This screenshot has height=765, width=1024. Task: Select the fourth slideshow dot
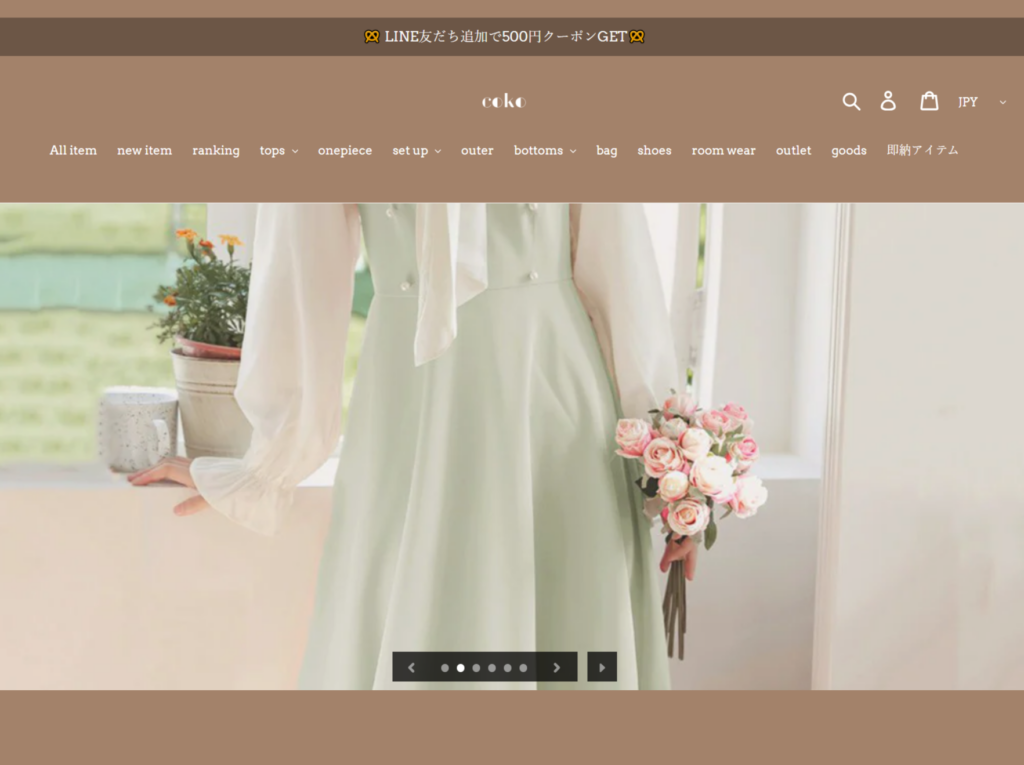point(492,668)
